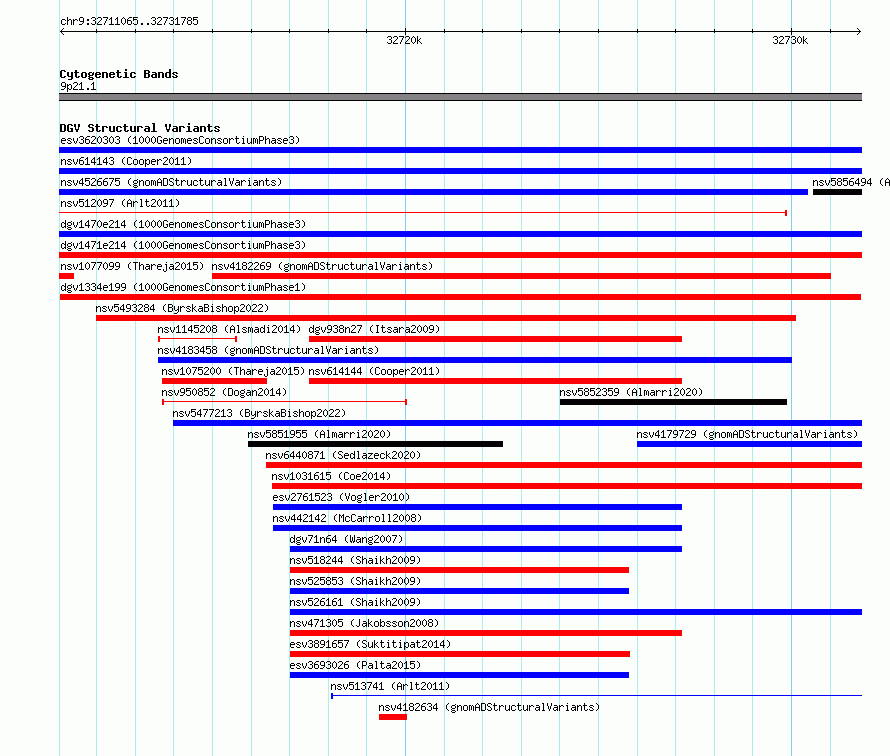Select nsv4183458 (gnomADStructuralVariants) label
This screenshot has width=890, height=756.
(268, 350)
